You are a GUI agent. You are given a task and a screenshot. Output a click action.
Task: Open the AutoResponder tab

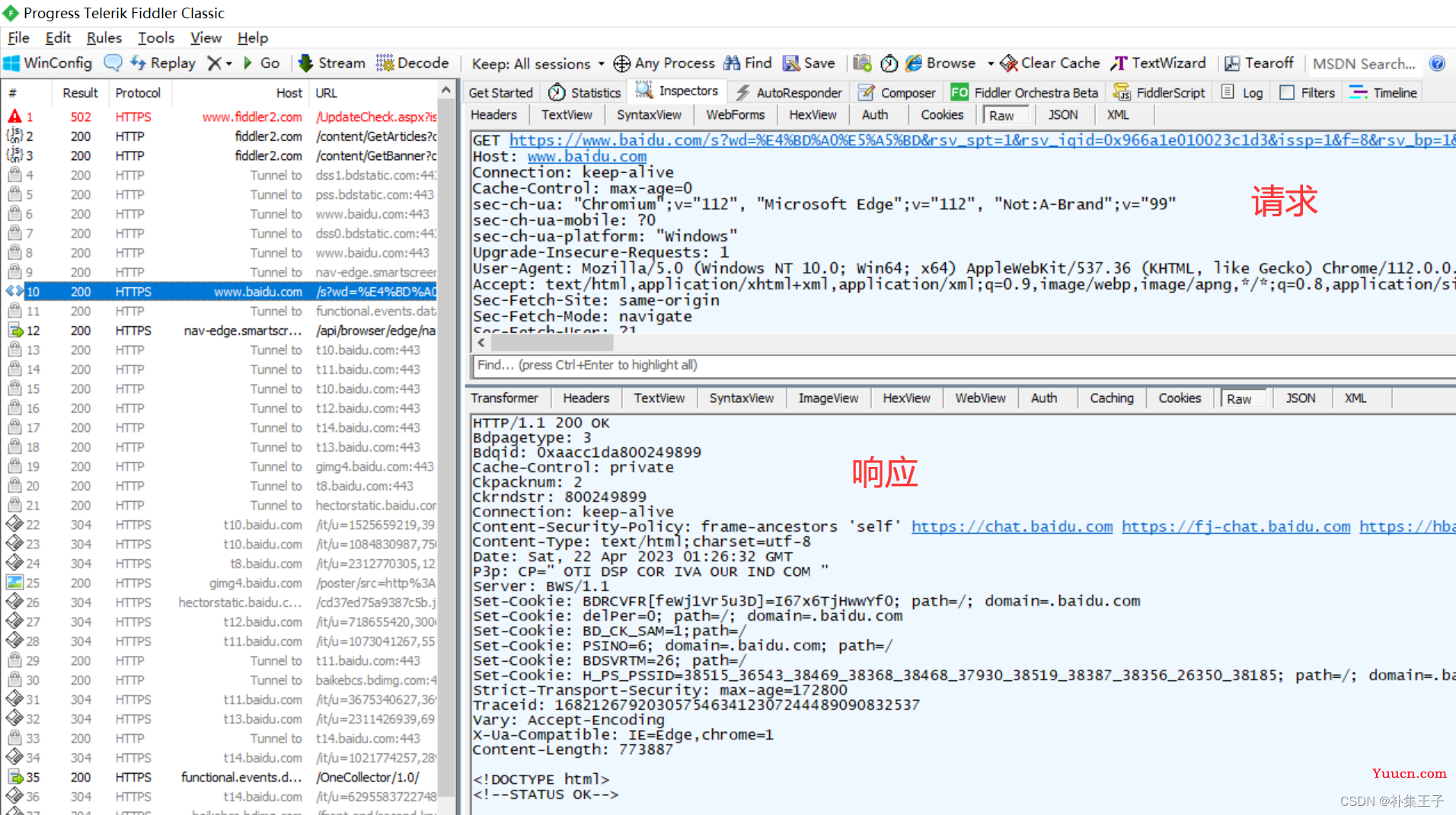tap(789, 92)
